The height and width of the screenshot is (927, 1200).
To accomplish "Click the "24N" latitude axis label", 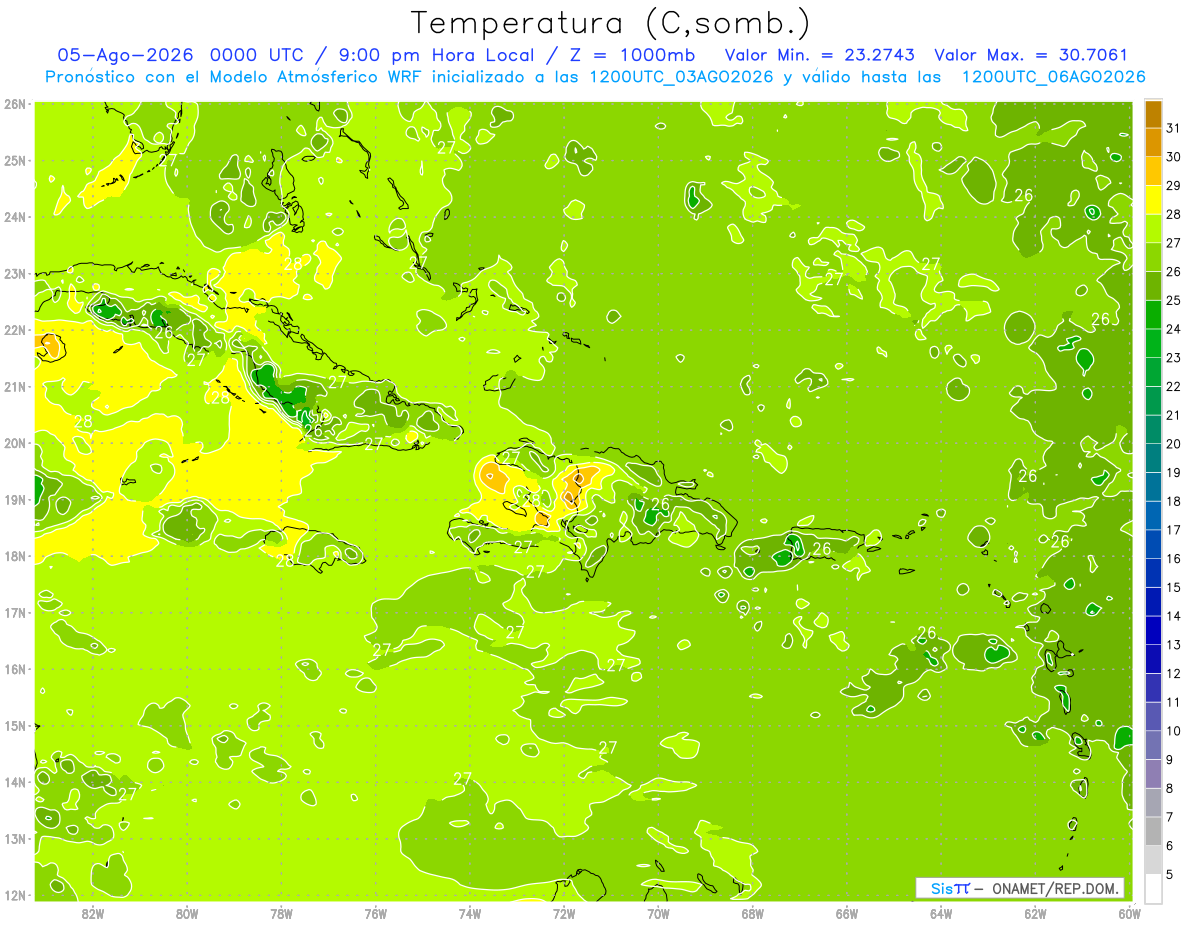I will click(16, 217).
